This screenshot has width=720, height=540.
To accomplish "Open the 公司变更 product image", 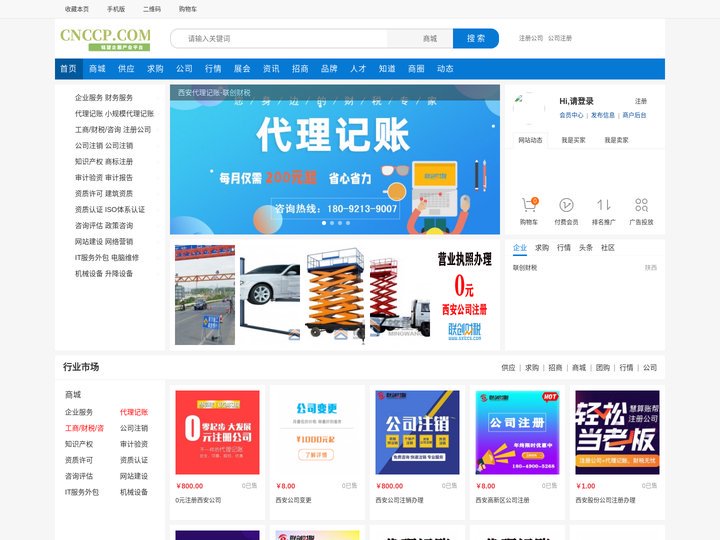I will click(317, 432).
